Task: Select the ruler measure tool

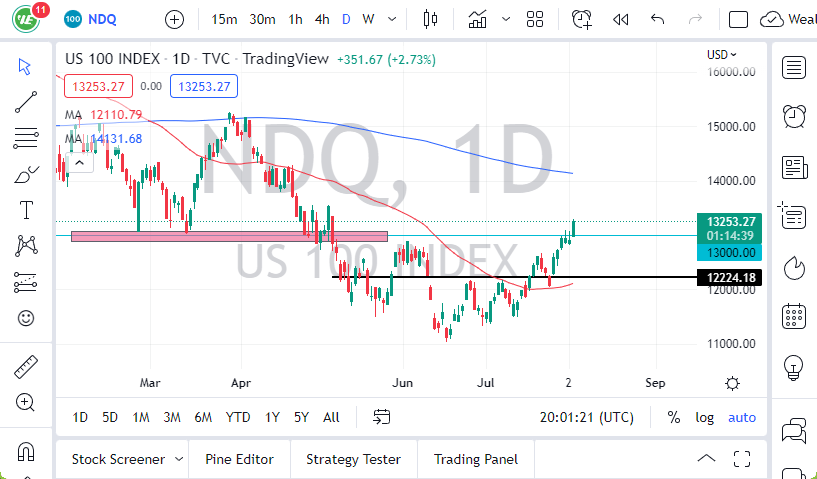Action: tap(26, 367)
